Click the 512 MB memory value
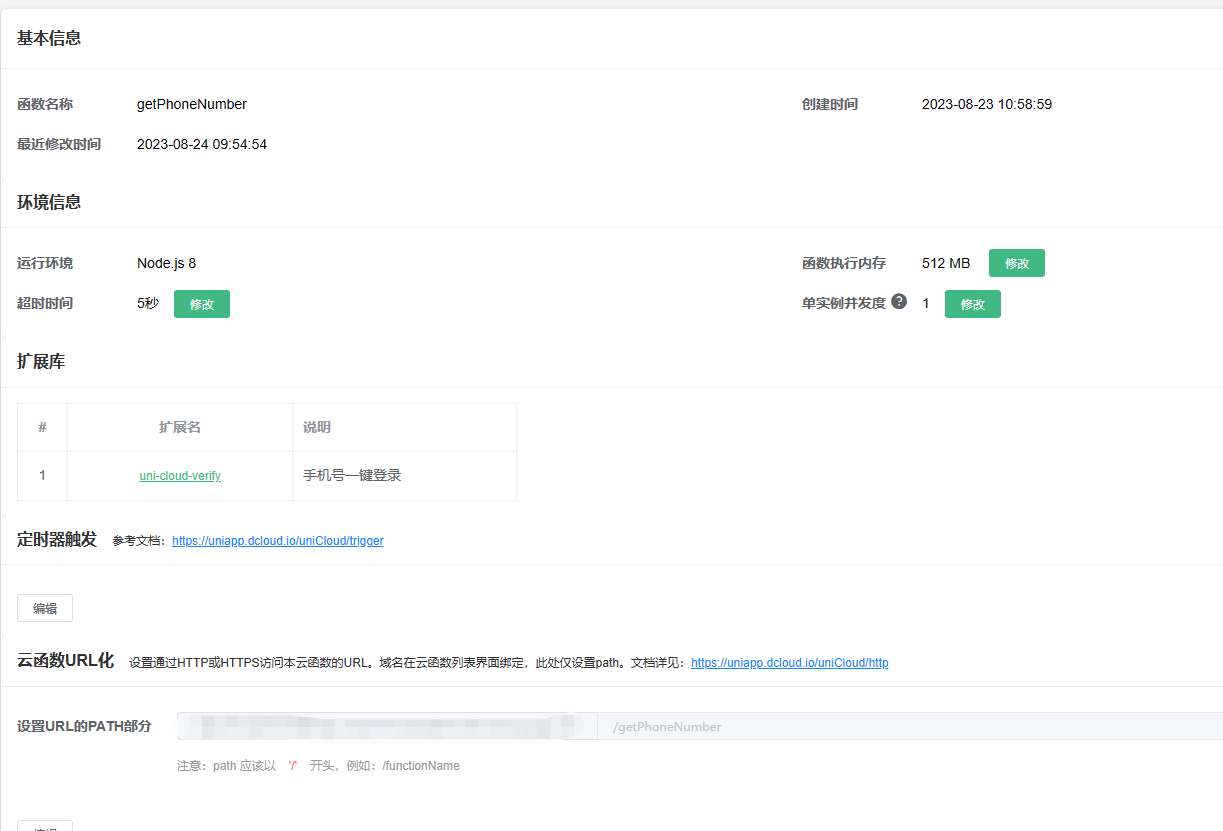 tap(945, 263)
